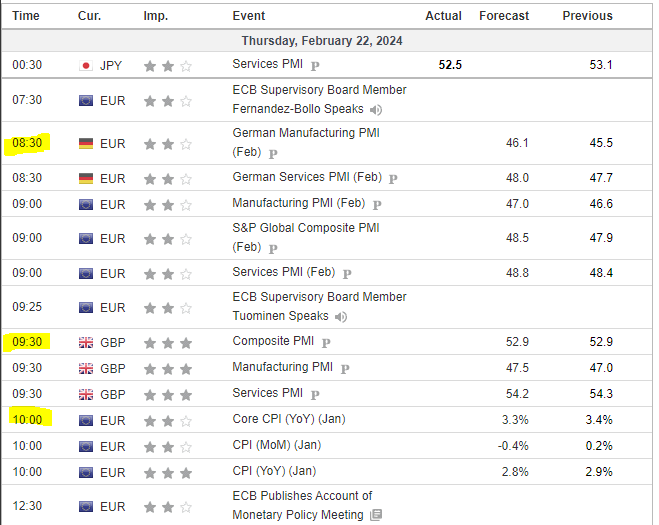Open the S&P Global Composite PMI event
The width and height of the screenshot is (659, 525).
(x=305, y=228)
